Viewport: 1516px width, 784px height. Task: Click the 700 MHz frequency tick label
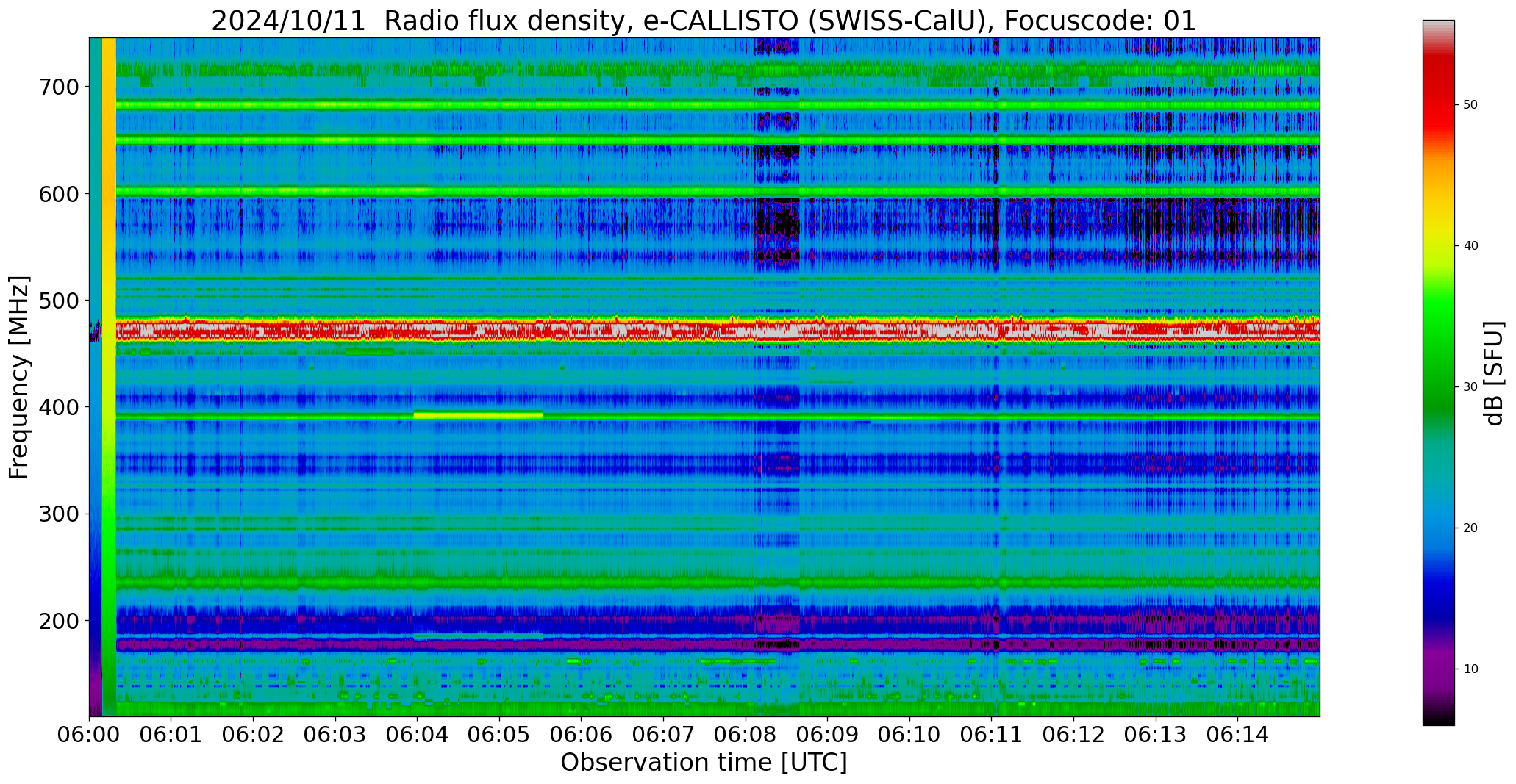[59, 87]
